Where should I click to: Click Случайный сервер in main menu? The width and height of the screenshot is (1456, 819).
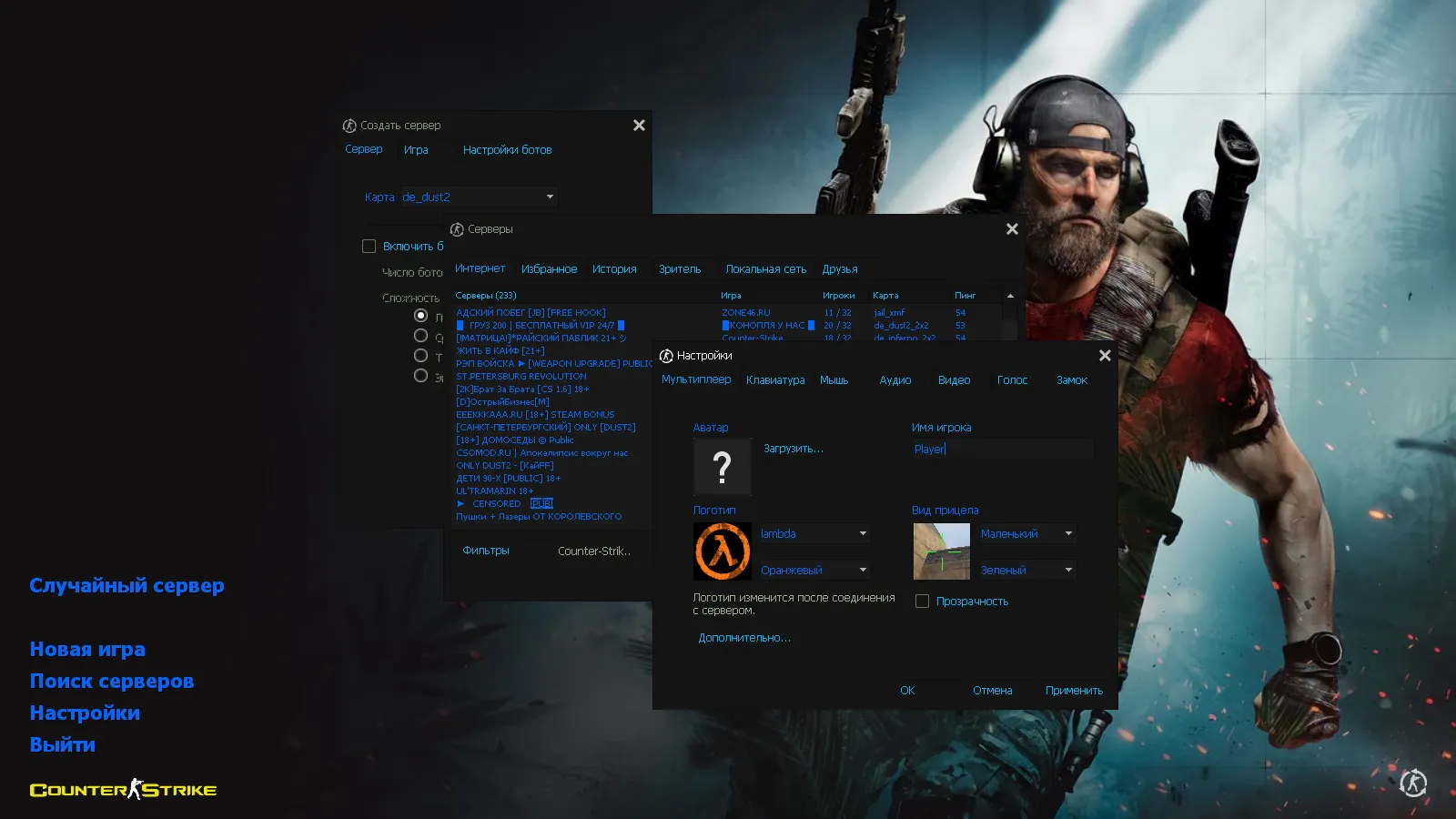pyautogui.click(x=126, y=585)
